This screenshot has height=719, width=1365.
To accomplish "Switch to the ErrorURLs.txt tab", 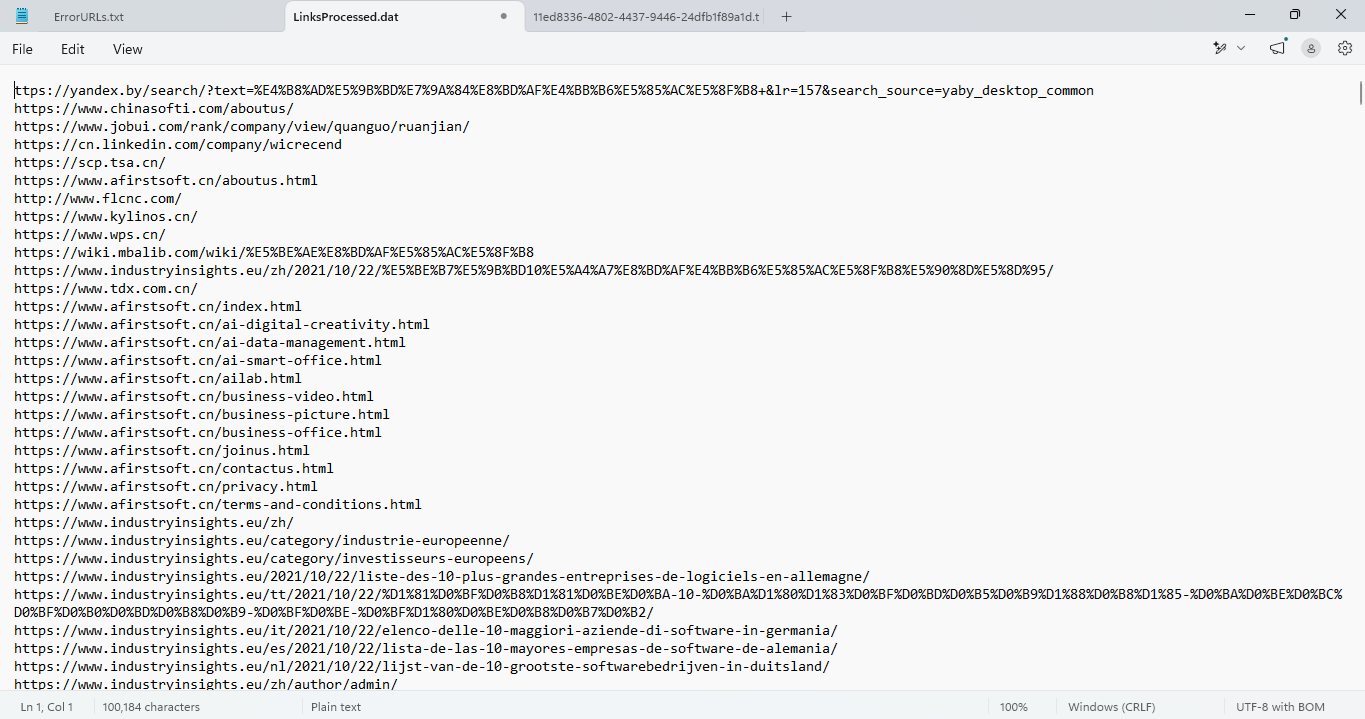I will [163, 16].
